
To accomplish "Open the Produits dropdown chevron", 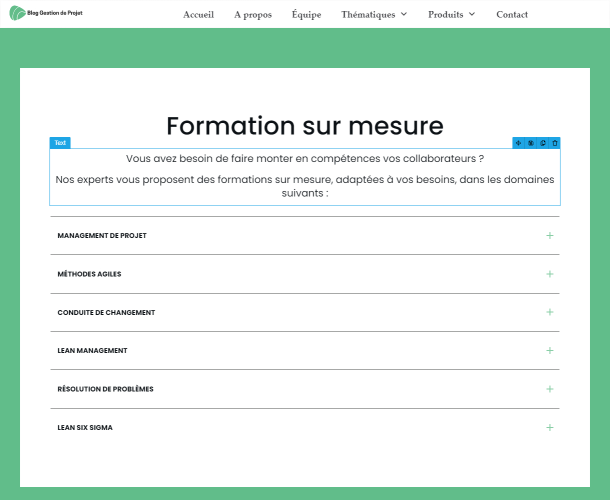I will pos(472,14).
